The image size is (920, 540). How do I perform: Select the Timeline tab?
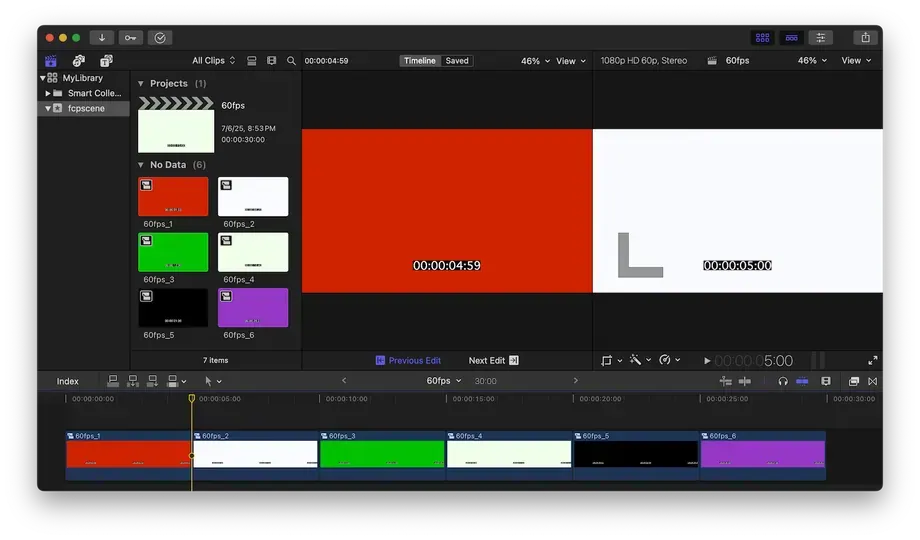tap(420, 60)
